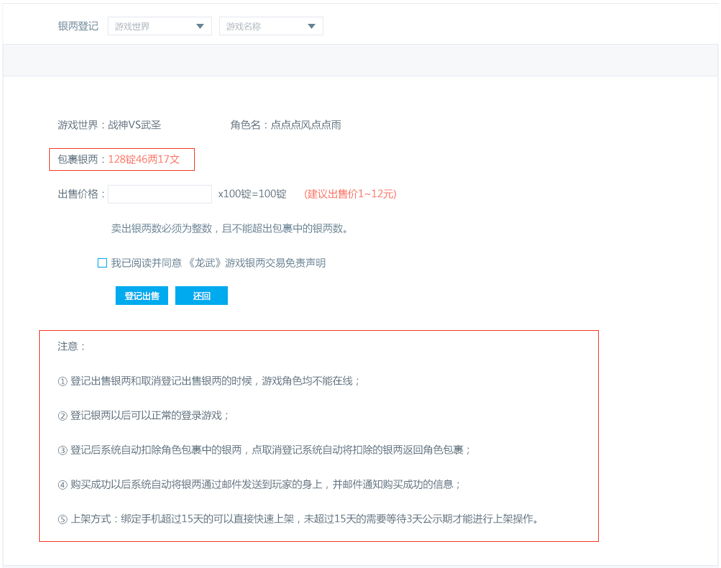The height and width of the screenshot is (568, 721).
Task: Click the hint (建议出售价1~12元)
Action: [350, 194]
